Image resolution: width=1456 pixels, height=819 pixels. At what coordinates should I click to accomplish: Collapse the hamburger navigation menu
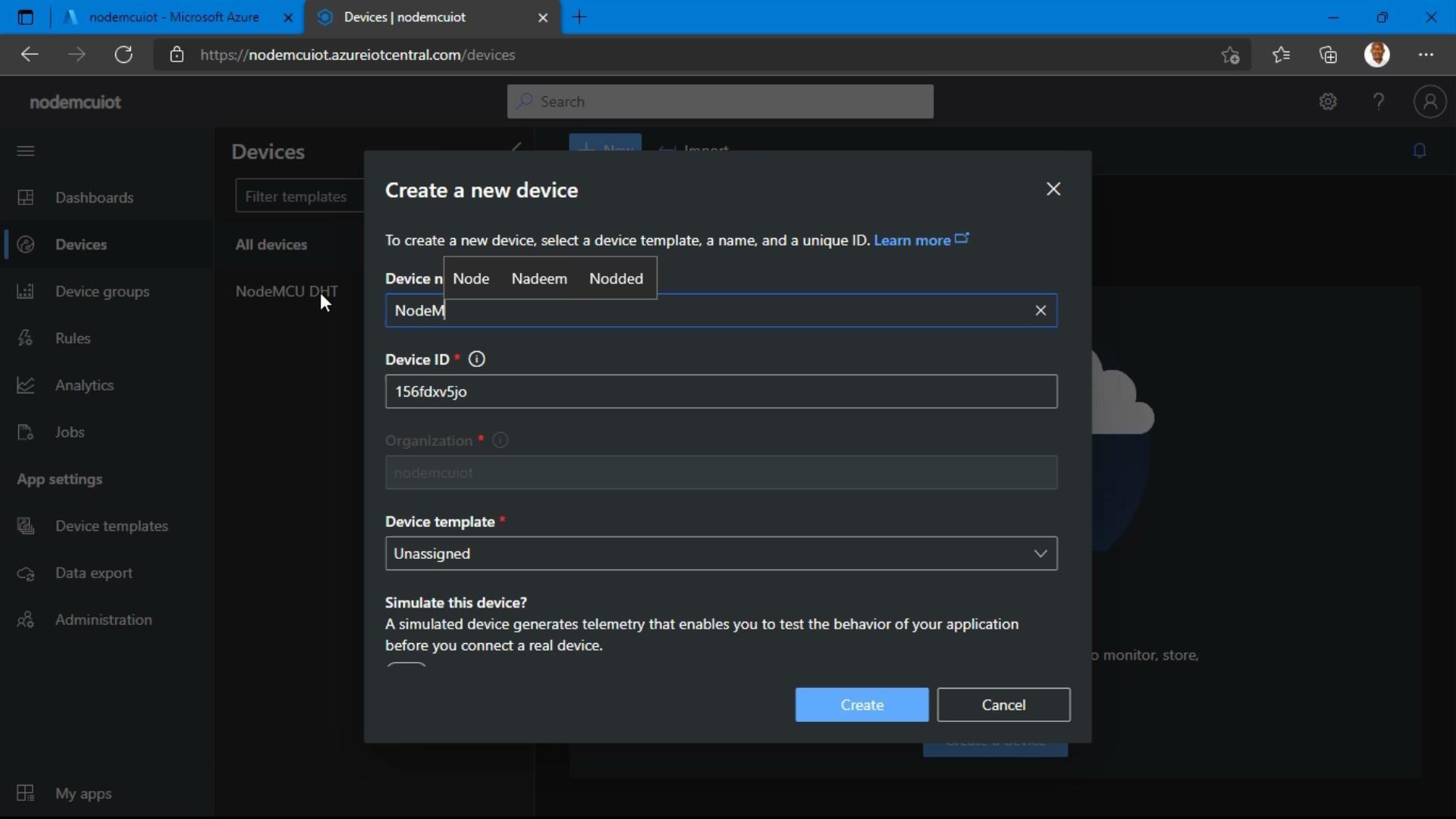point(26,151)
